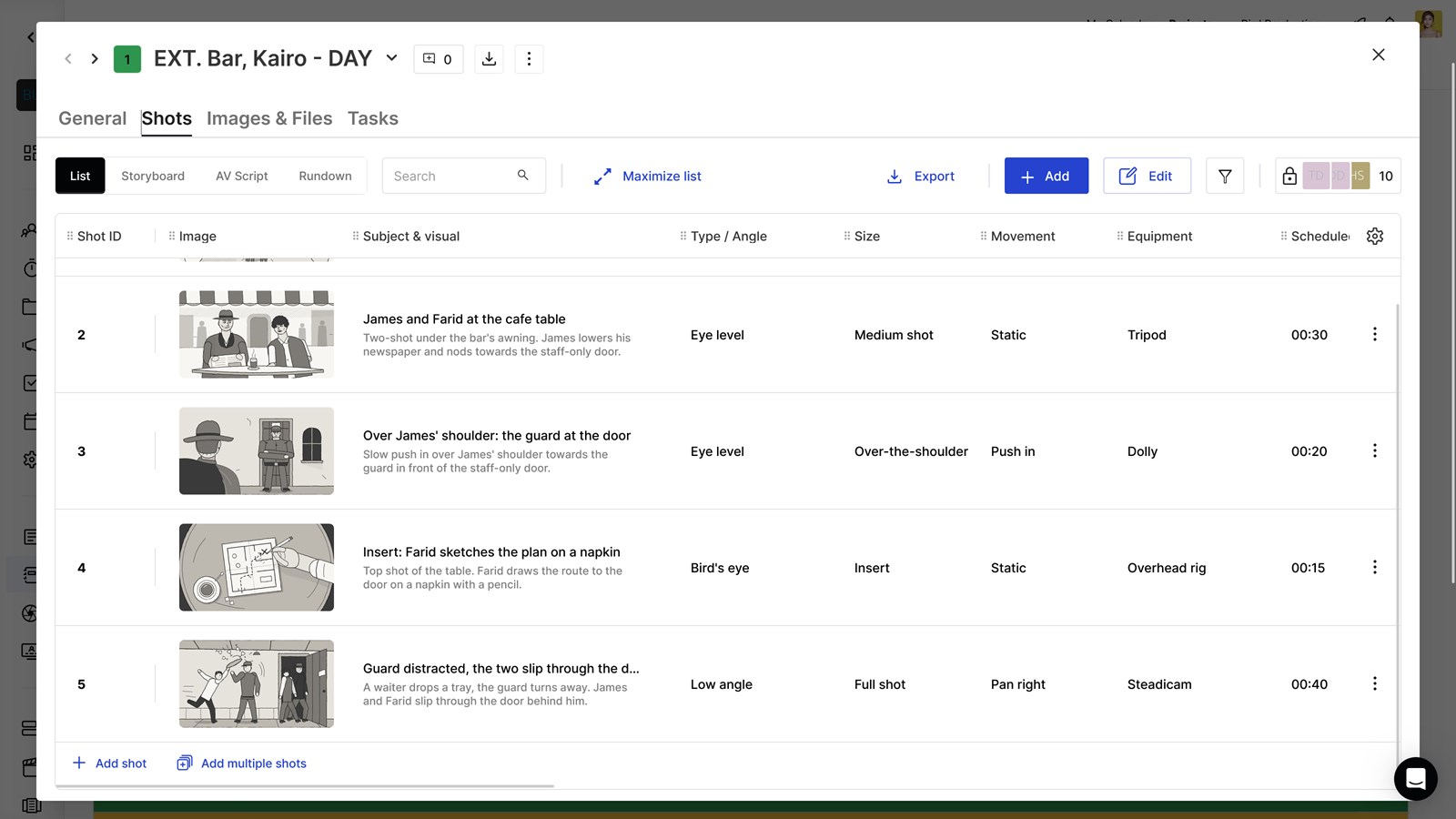The image size is (1456, 819).
Task: Switch to List view
Action: pos(80,177)
